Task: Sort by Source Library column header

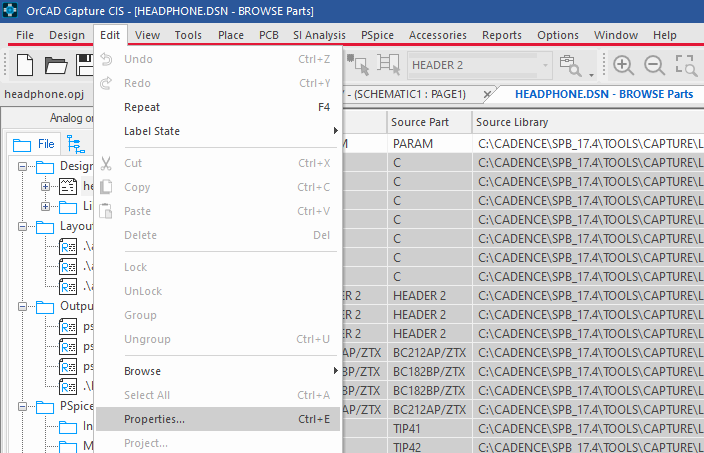Action: (588, 122)
